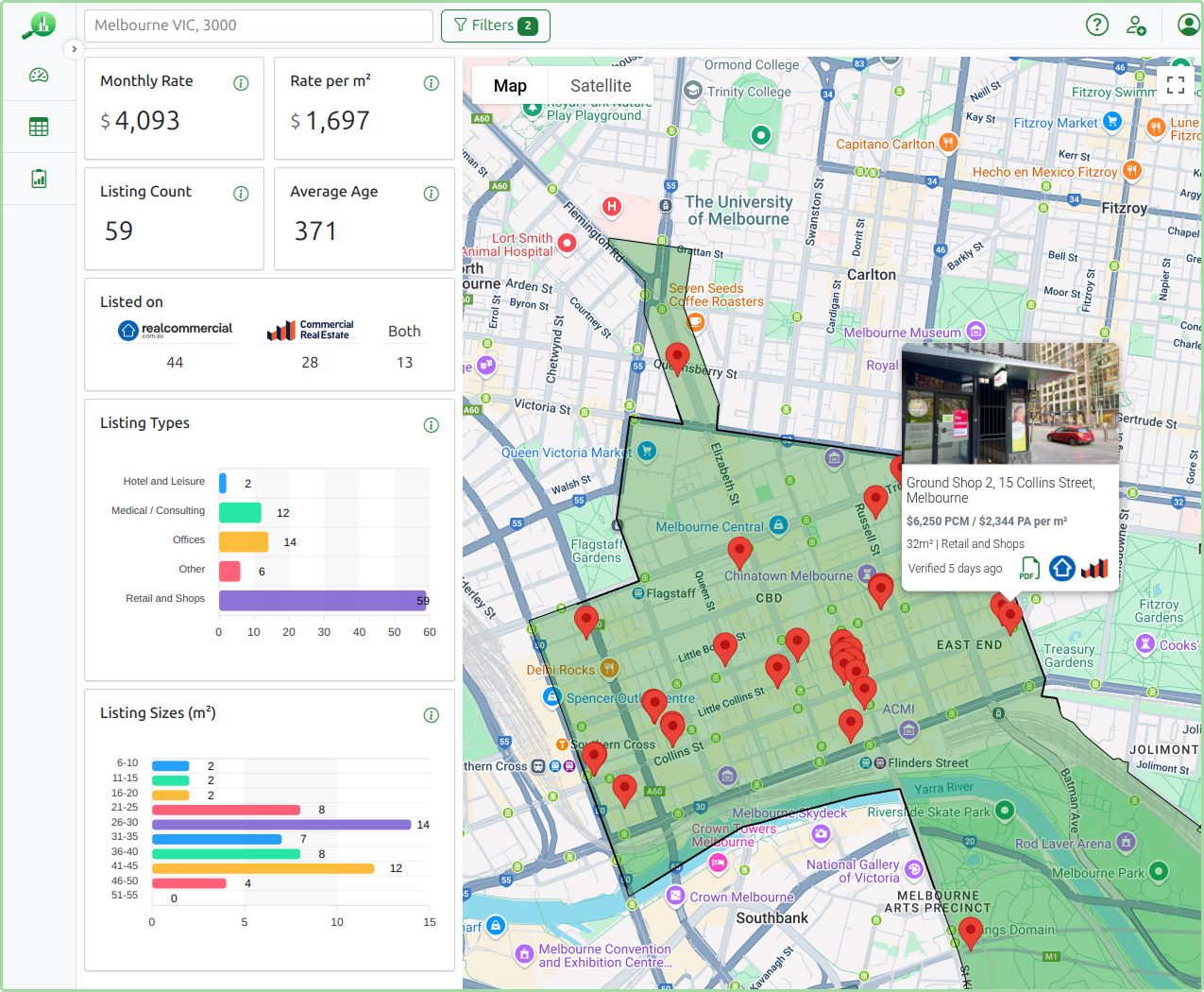Click the listing photo thumbnail in the popup
This screenshot has width=1204, height=992.
tap(1009, 402)
